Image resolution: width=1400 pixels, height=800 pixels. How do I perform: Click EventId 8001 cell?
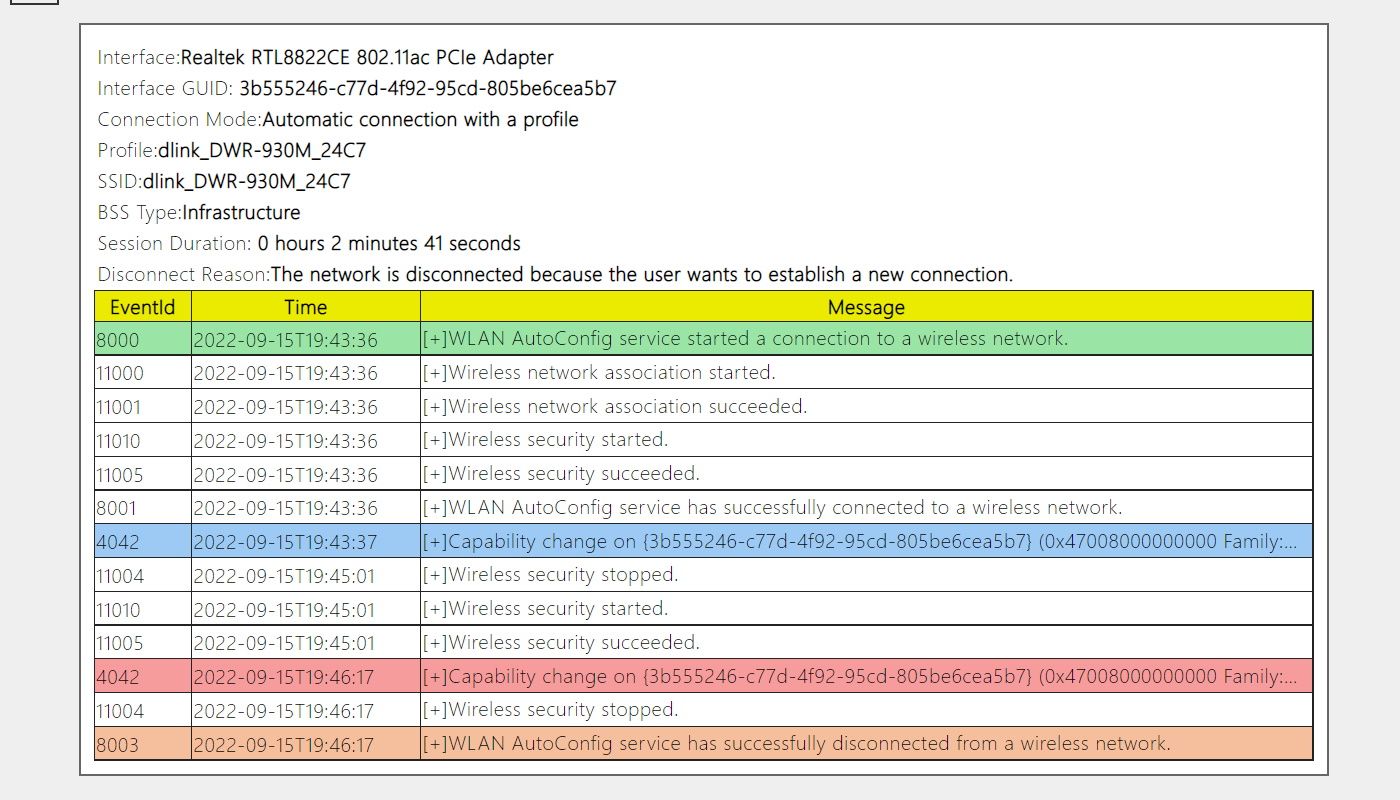143,508
